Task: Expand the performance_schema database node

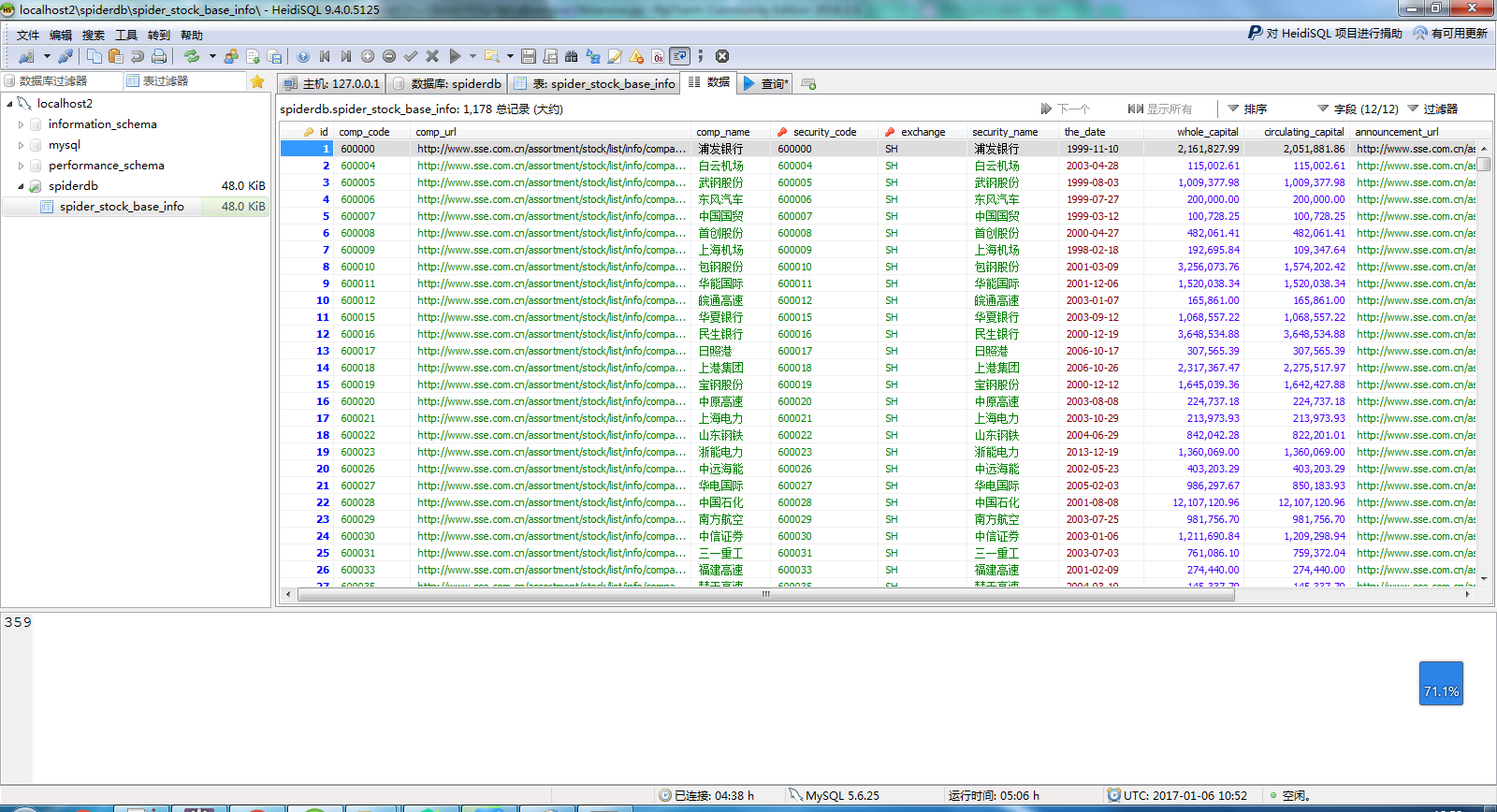Action: pyautogui.click(x=21, y=166)
